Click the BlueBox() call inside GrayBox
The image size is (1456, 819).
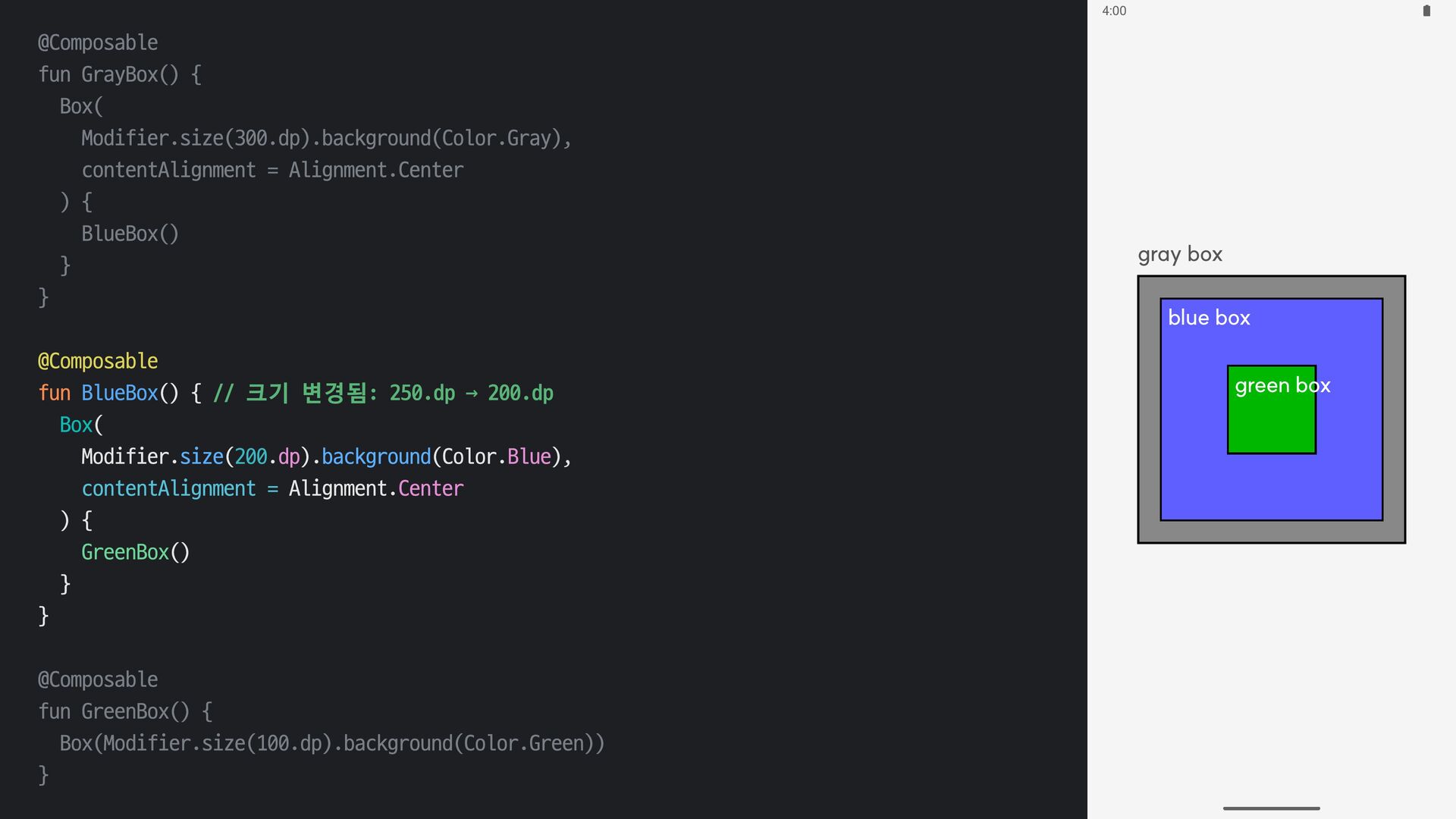[x=130, y=234]
